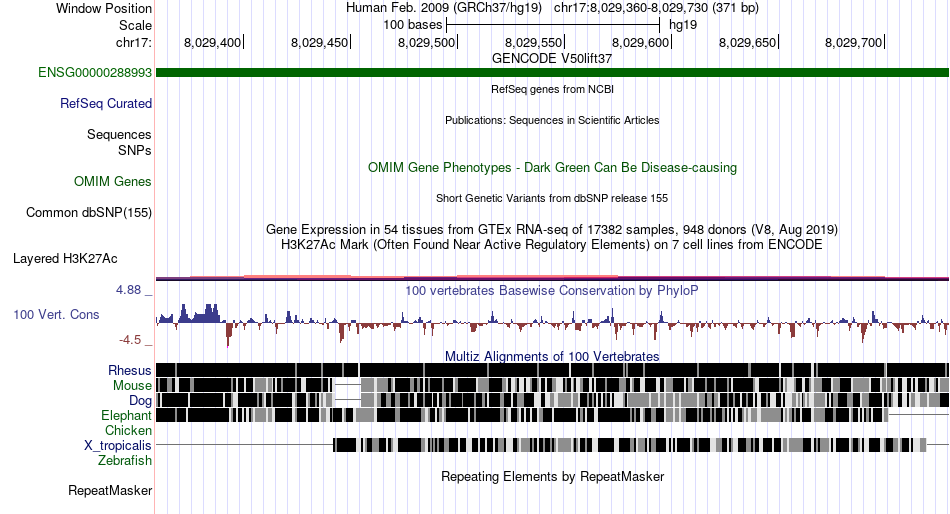Click the ENSG00000288993 gene label
The image size is (950, 514).
pyautogui.click(x=95, y=73)
